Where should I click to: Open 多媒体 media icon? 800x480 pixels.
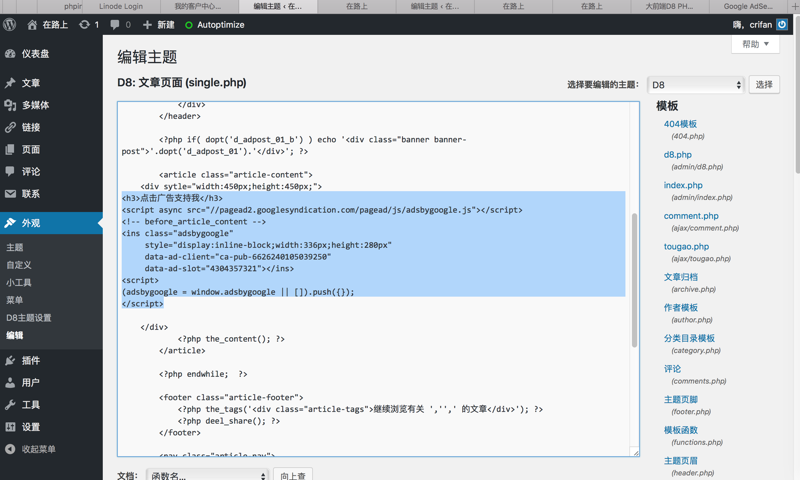coord(10,105)
